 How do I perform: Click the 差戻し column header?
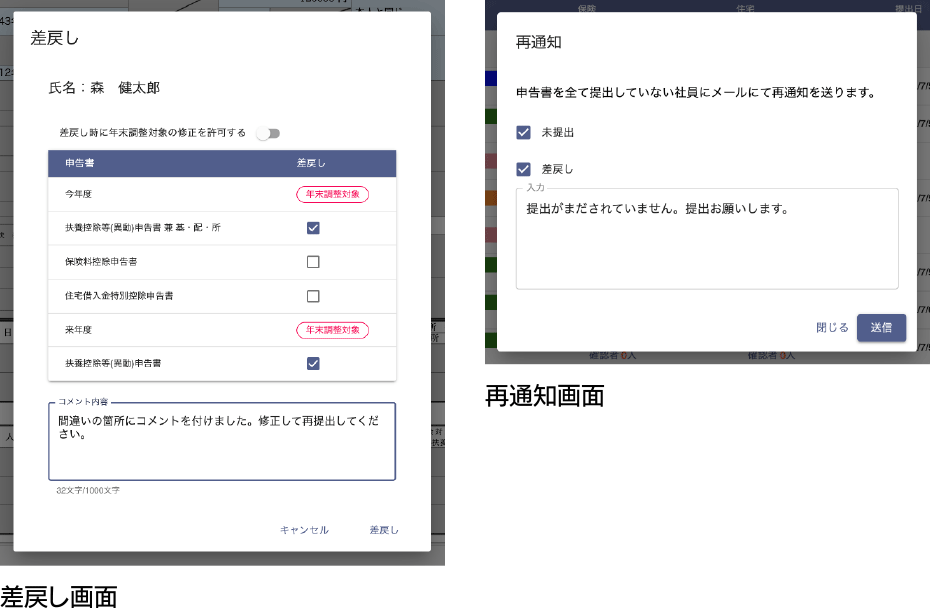(x=311, y=163)
